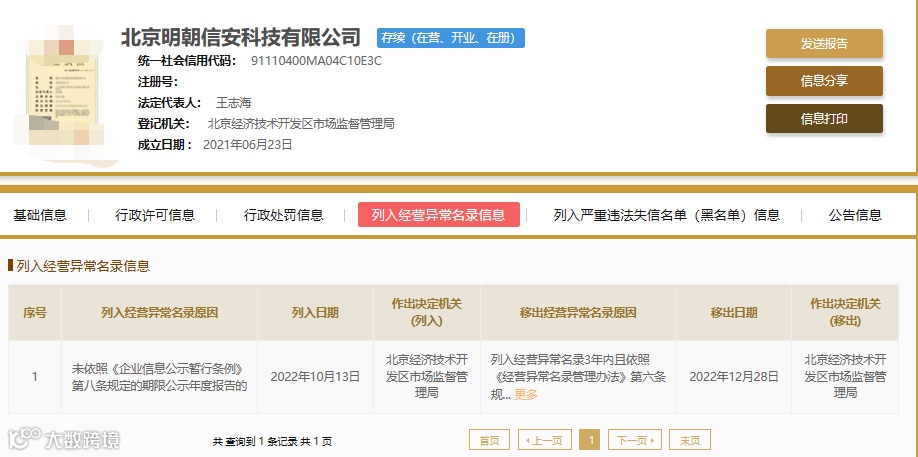This screenshot has height=457, width=918.
Task: Click establishment date 2021年06月23日
Action: click(247, 145)
